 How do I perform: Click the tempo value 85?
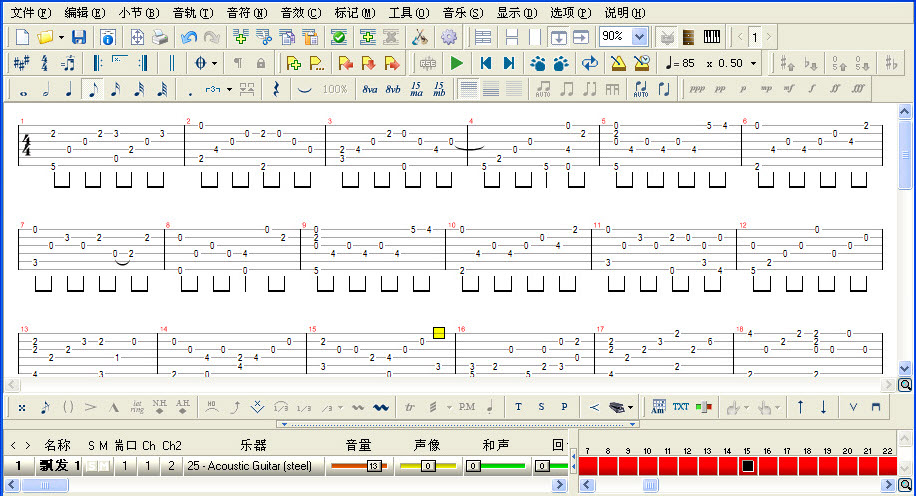click(x=688, y=63)
